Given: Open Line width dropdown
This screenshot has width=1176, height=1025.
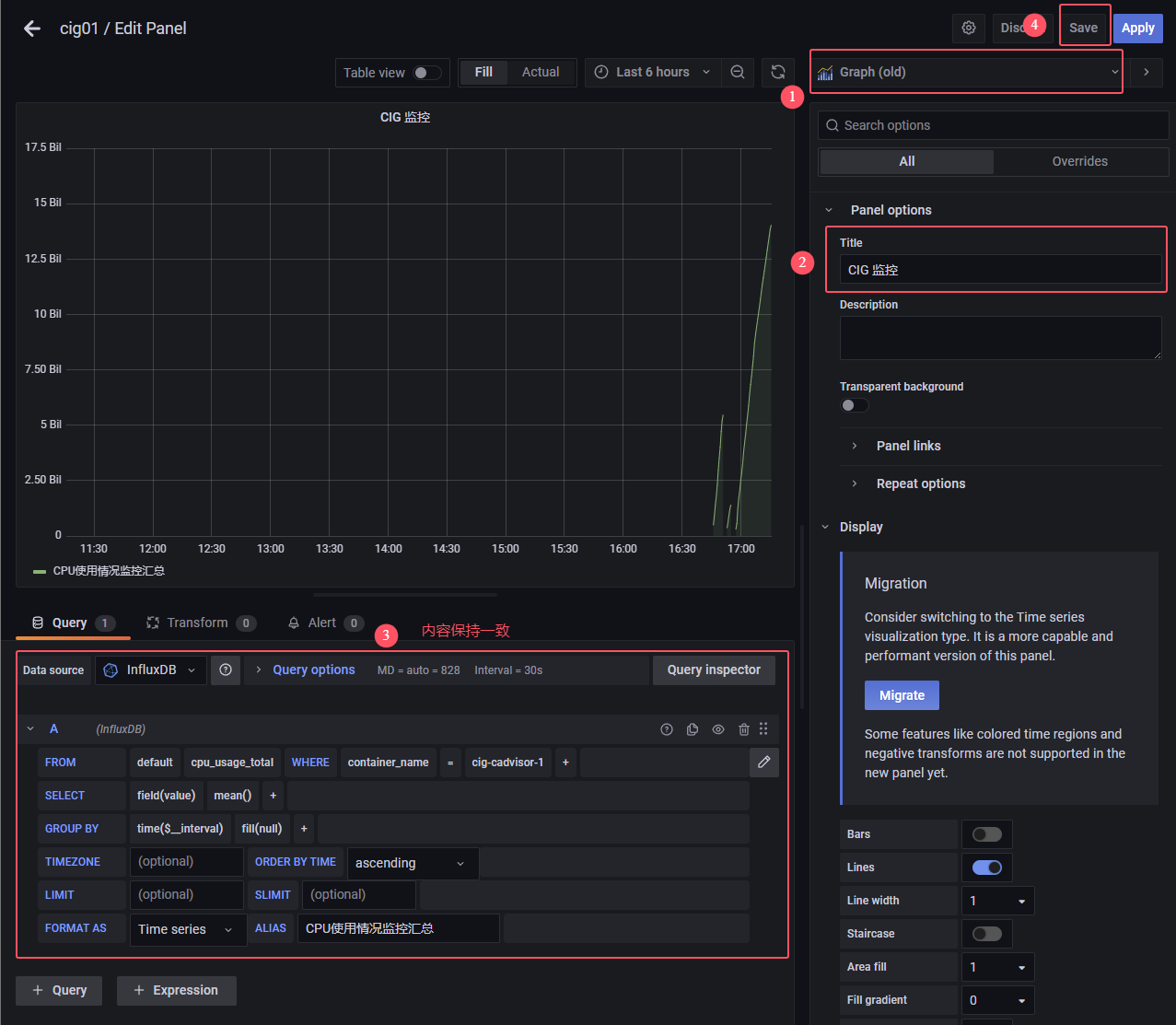Looking at the screenshot, I should [x=997, y=901].
